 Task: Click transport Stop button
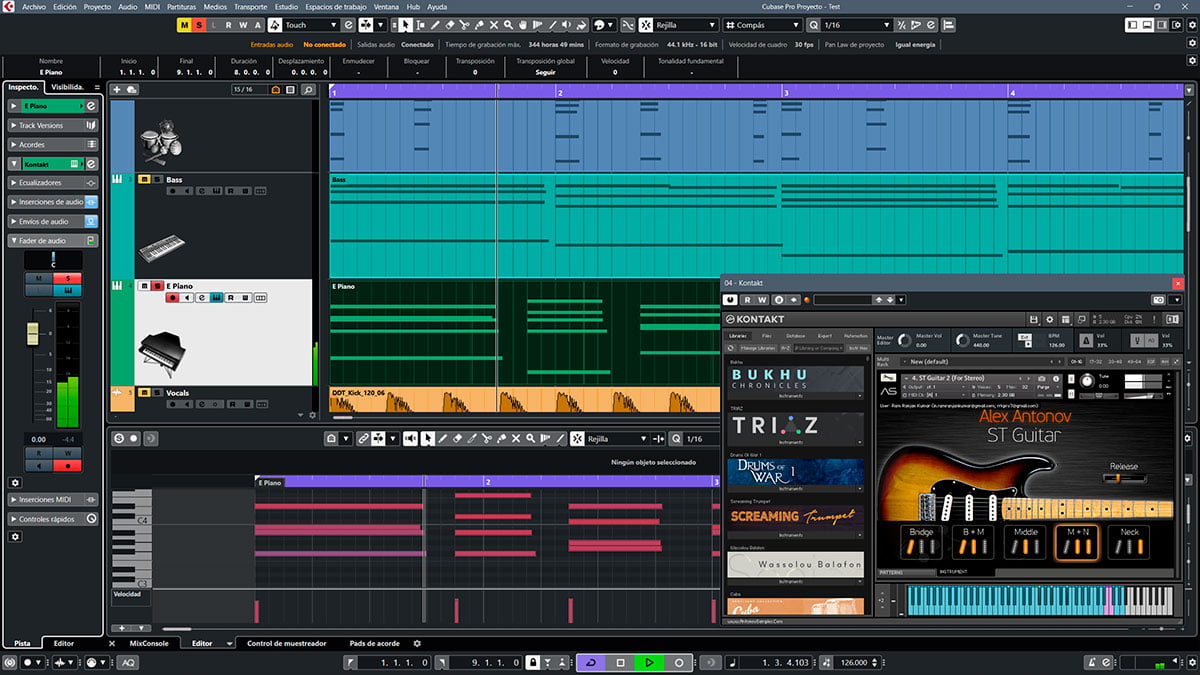tap(620, 662)
